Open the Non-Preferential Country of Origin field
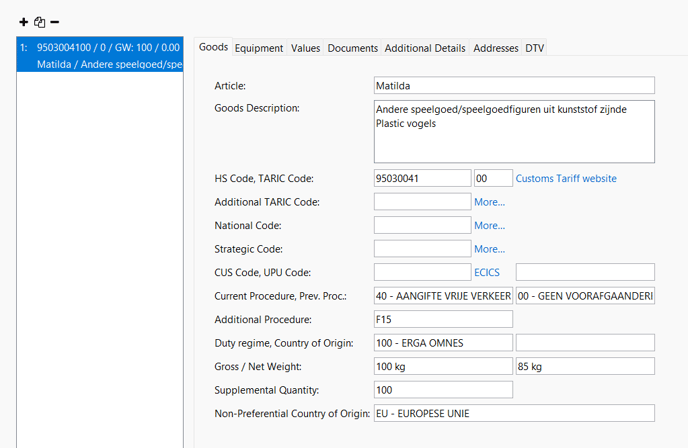The image size is (688, 448). click(x=514, y=413)
